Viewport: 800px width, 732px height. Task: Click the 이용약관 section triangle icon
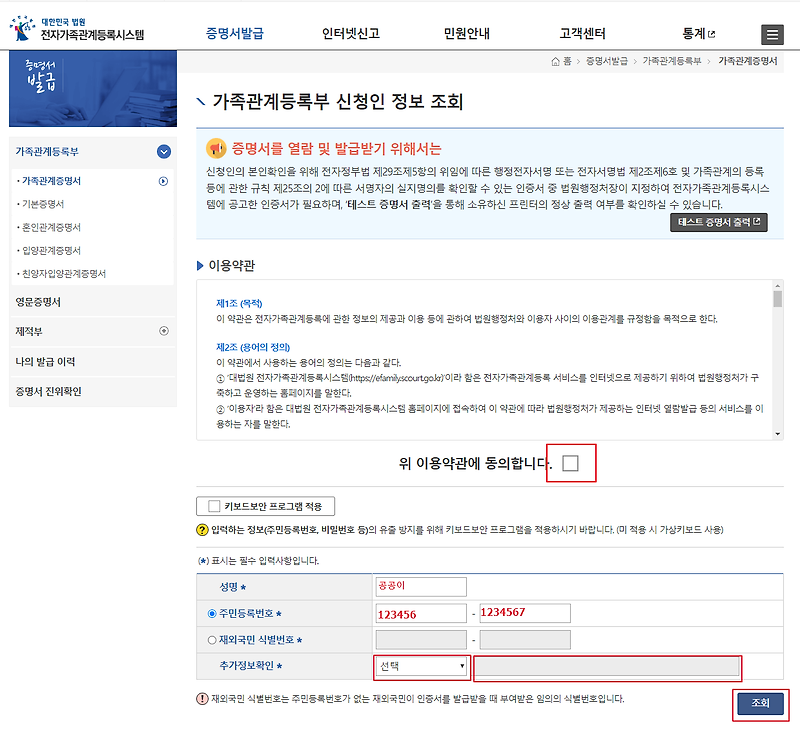click(200, 266)
